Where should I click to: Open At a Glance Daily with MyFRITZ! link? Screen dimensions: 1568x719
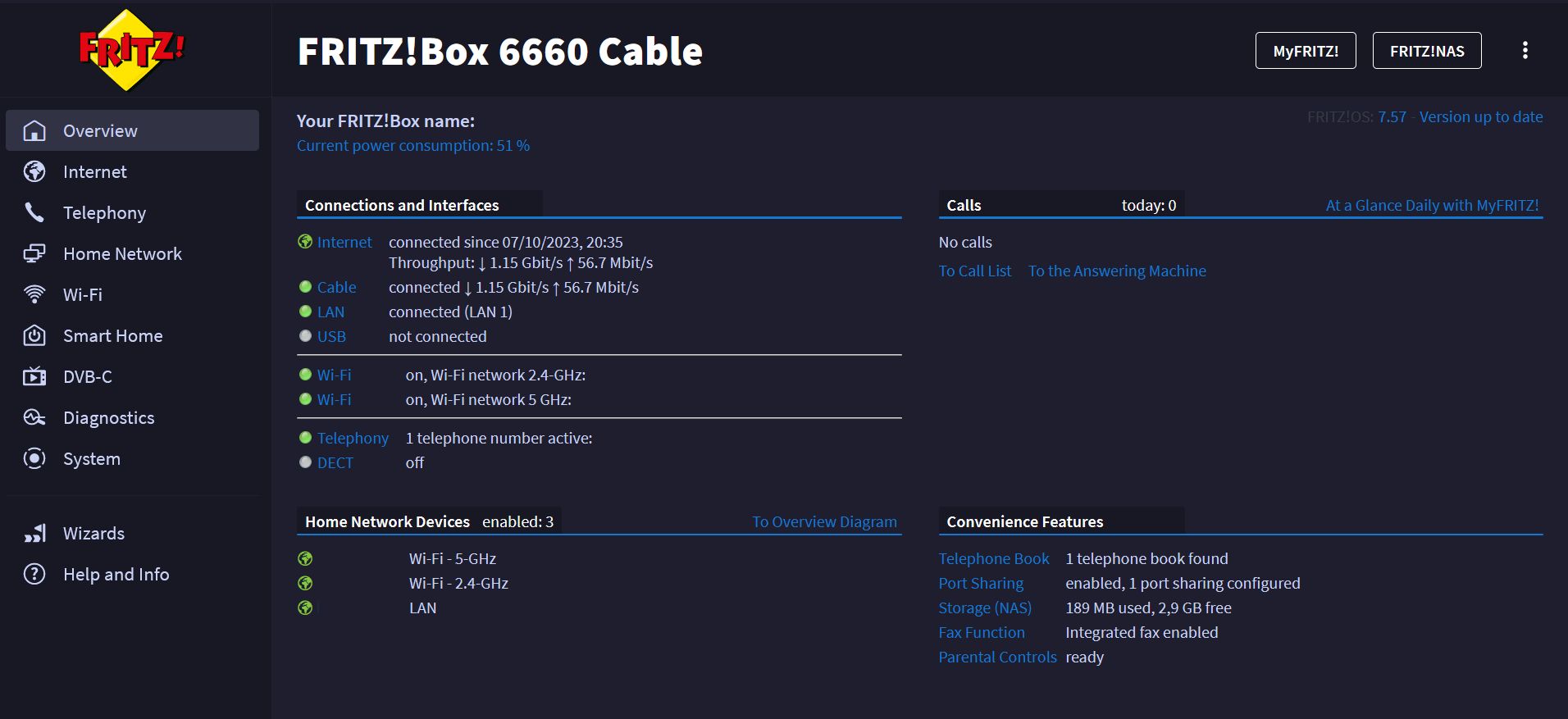[x=1432, y=205]
